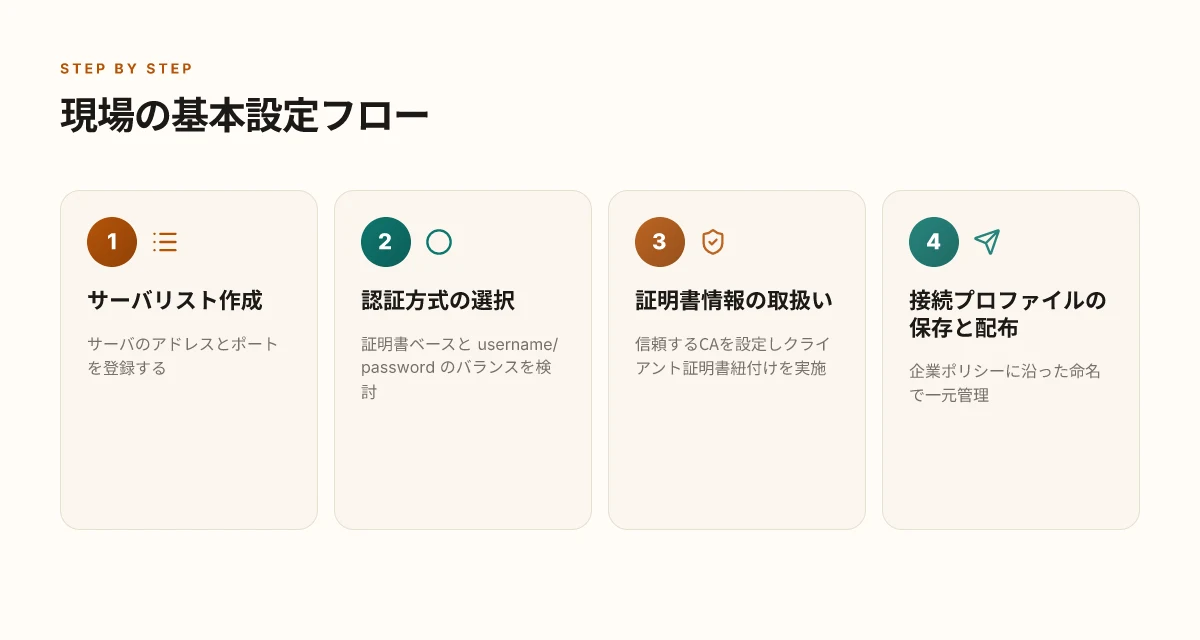Click the teal number 2 badge
Image resolution: width=1200 pixels, height=640 pixels.
pos(386,242)
